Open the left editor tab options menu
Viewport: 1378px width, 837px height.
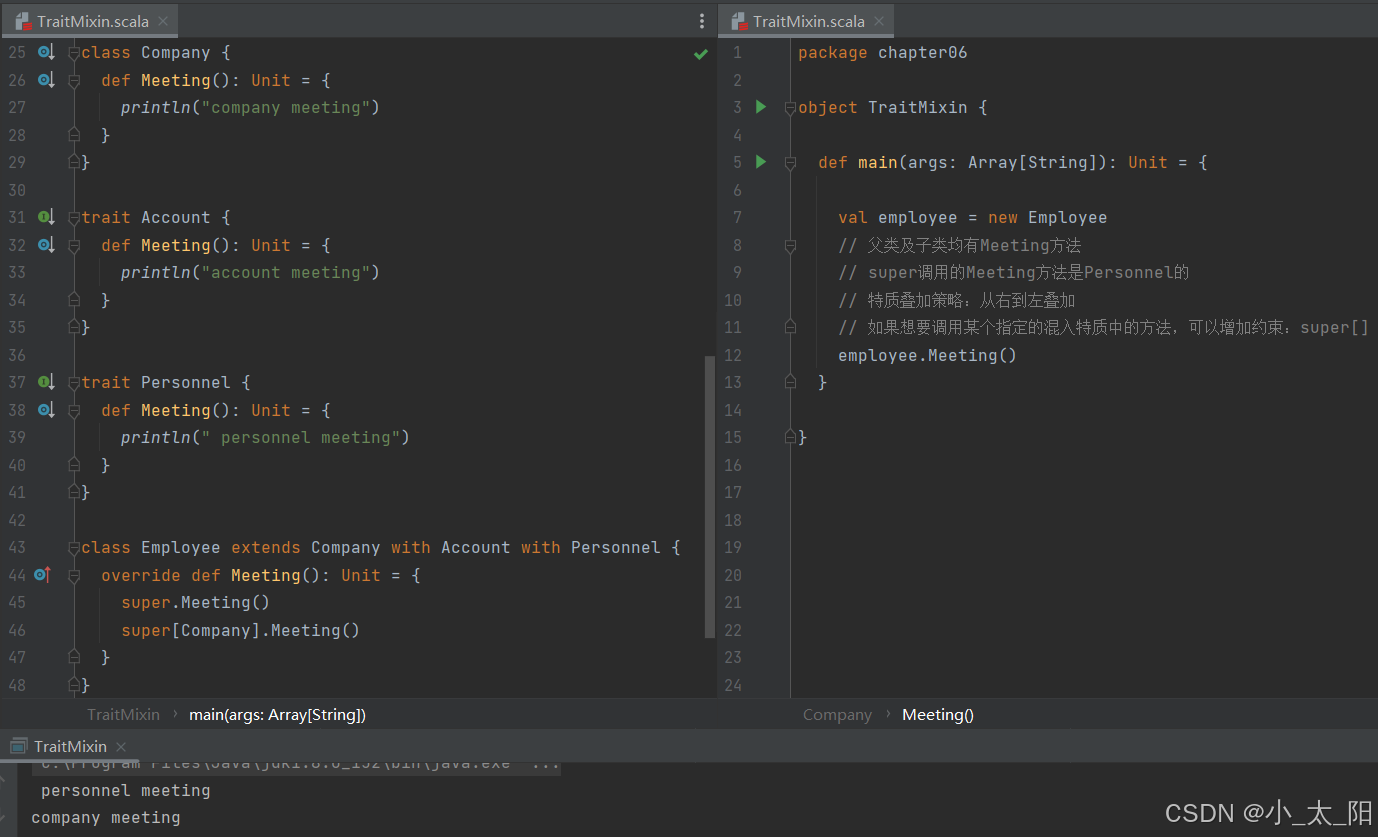[701, 21]
